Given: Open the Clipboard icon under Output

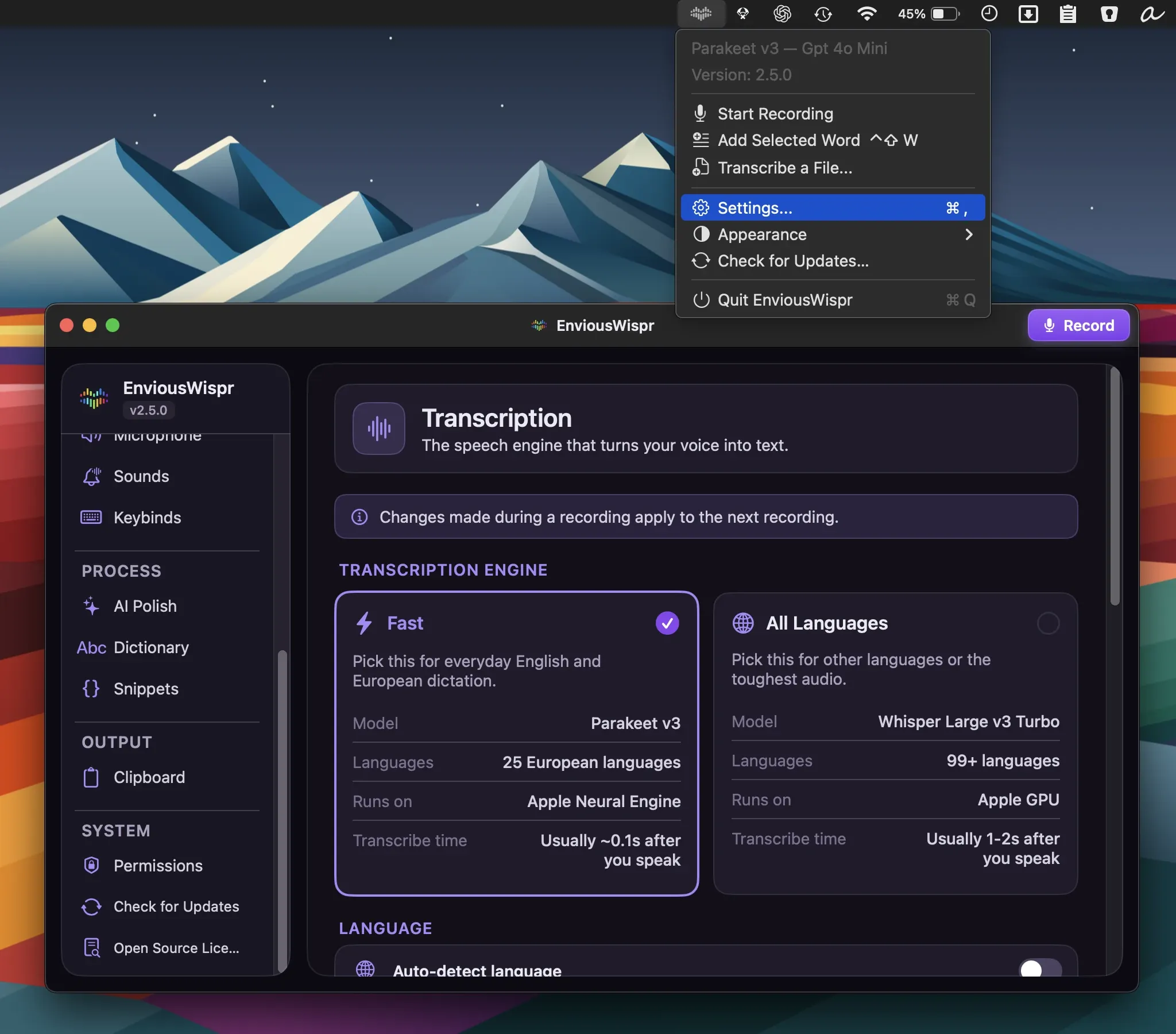Looking at the screenshot, I should [91, 777].
